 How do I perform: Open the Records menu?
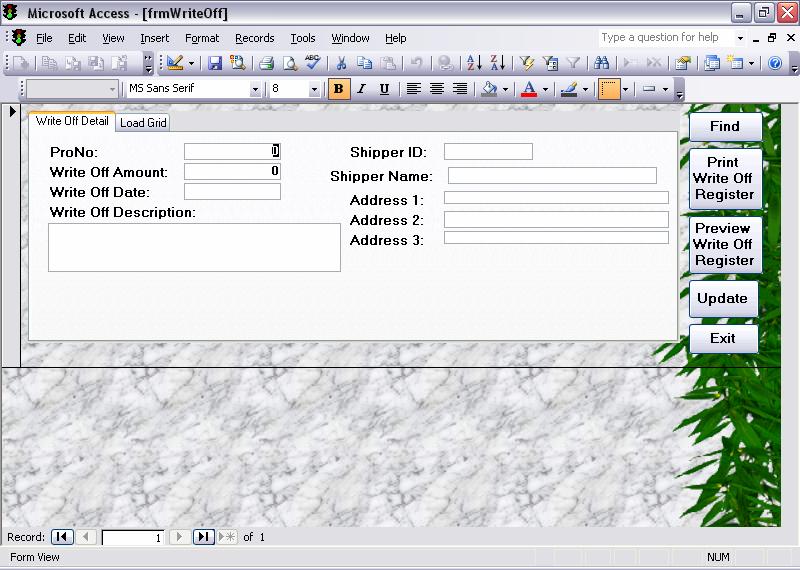(254, 38)
